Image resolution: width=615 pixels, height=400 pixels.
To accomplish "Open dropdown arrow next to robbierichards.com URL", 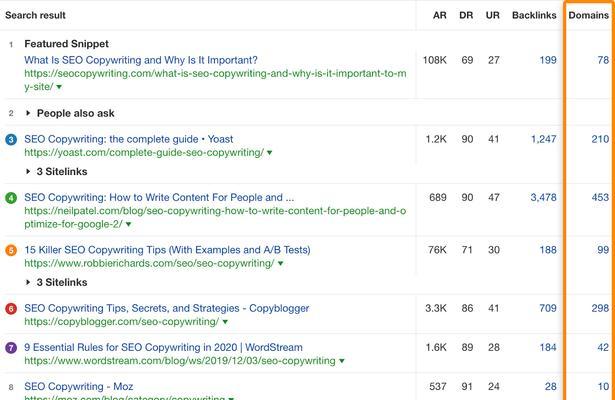I will click(281, 264).
